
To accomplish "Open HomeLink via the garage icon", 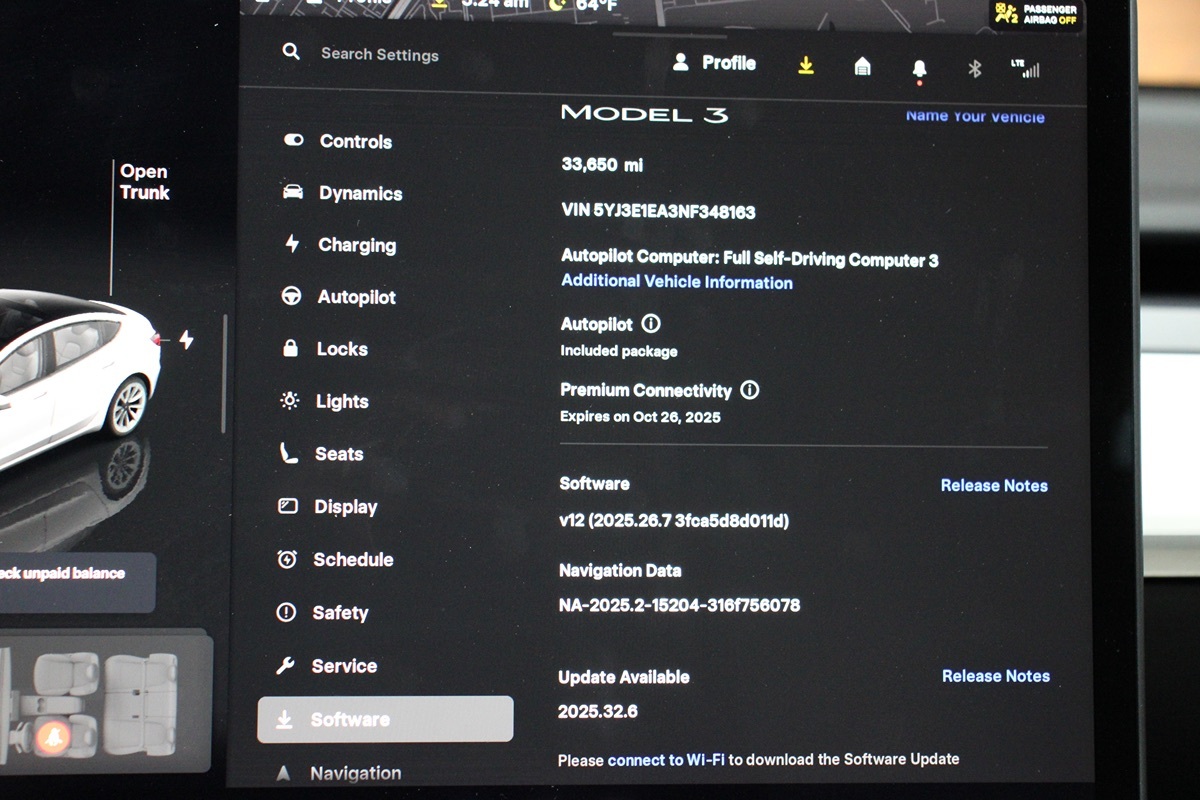I will point(862,67).
